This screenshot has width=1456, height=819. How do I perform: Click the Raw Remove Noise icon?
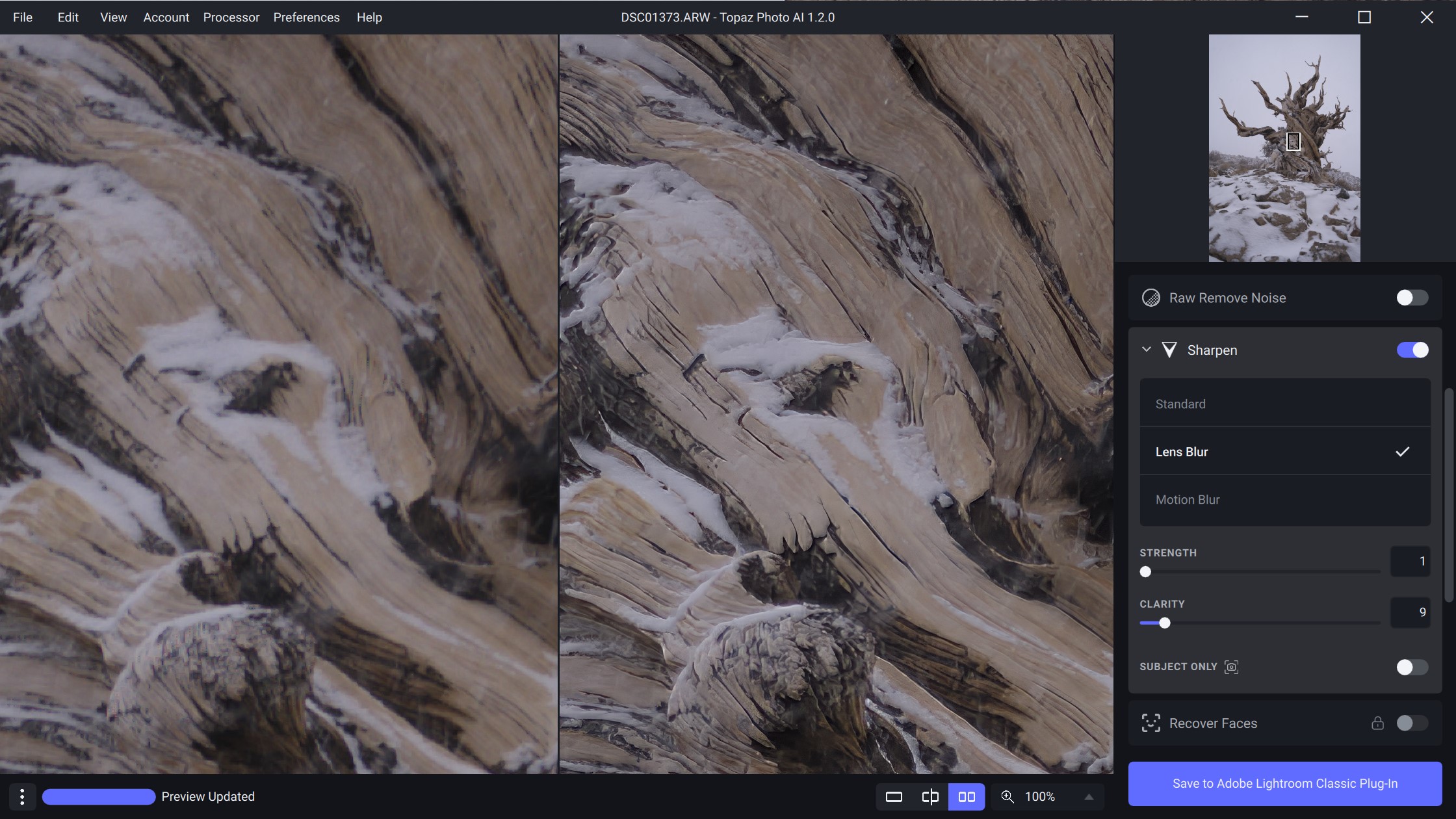(1152, 298)
